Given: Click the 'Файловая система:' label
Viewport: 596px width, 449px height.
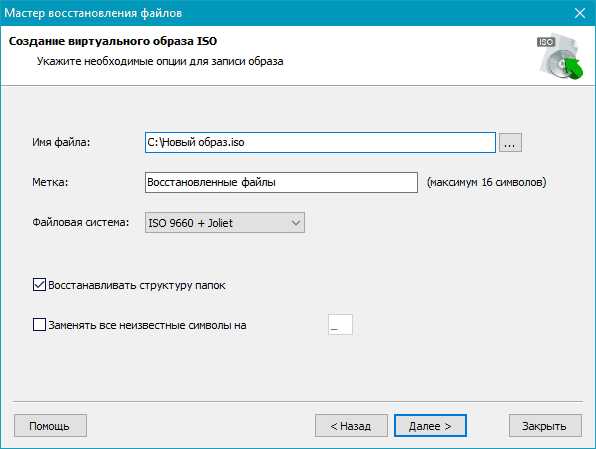Looking at the screenshot, I should pyautogui.click(x=81, y=222).
